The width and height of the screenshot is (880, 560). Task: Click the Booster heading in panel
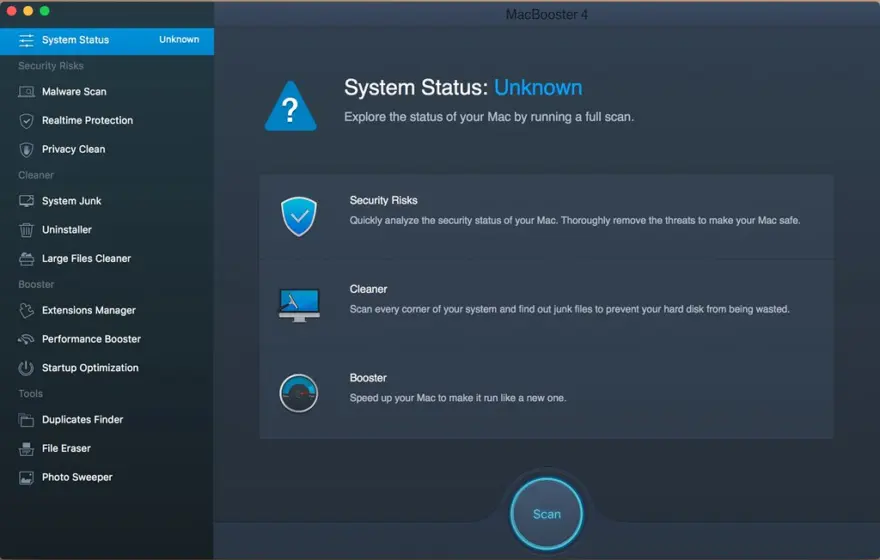[368, 378]
